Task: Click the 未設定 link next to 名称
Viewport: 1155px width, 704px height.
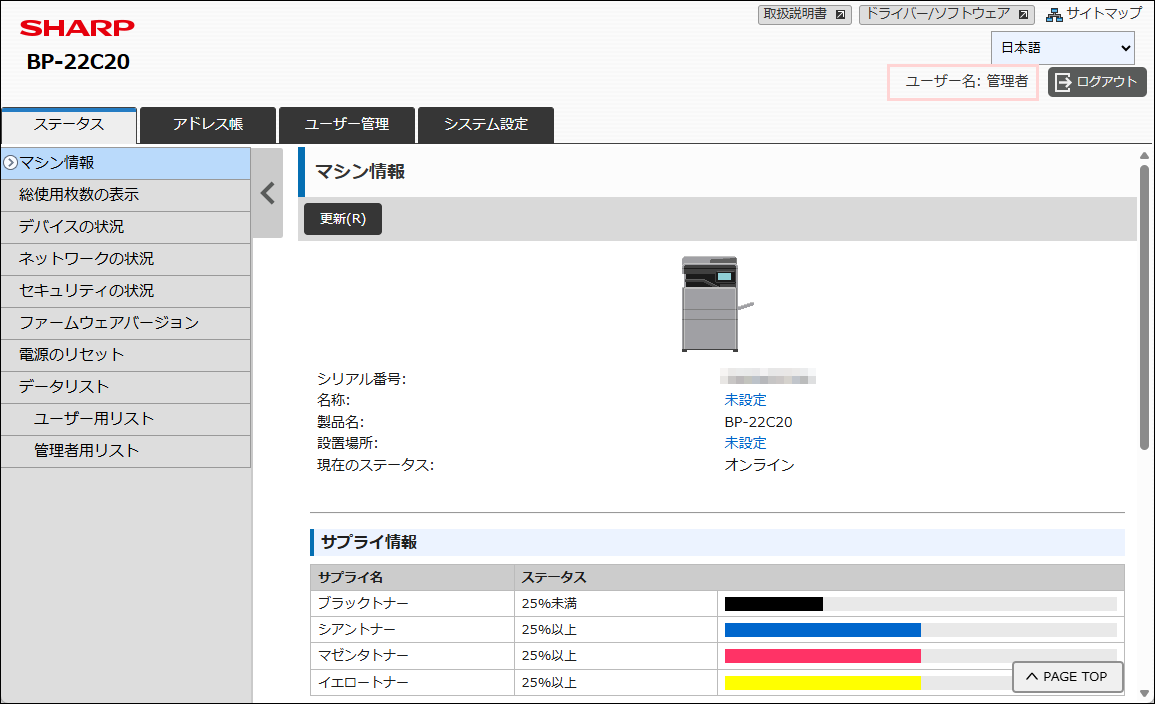Action: (x=745, y=401)
